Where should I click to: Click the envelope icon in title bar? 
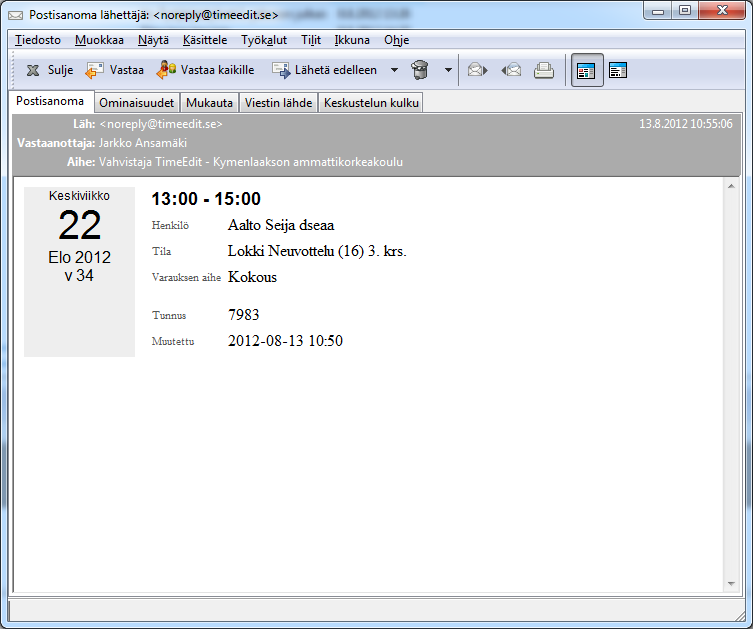point(15,15)
